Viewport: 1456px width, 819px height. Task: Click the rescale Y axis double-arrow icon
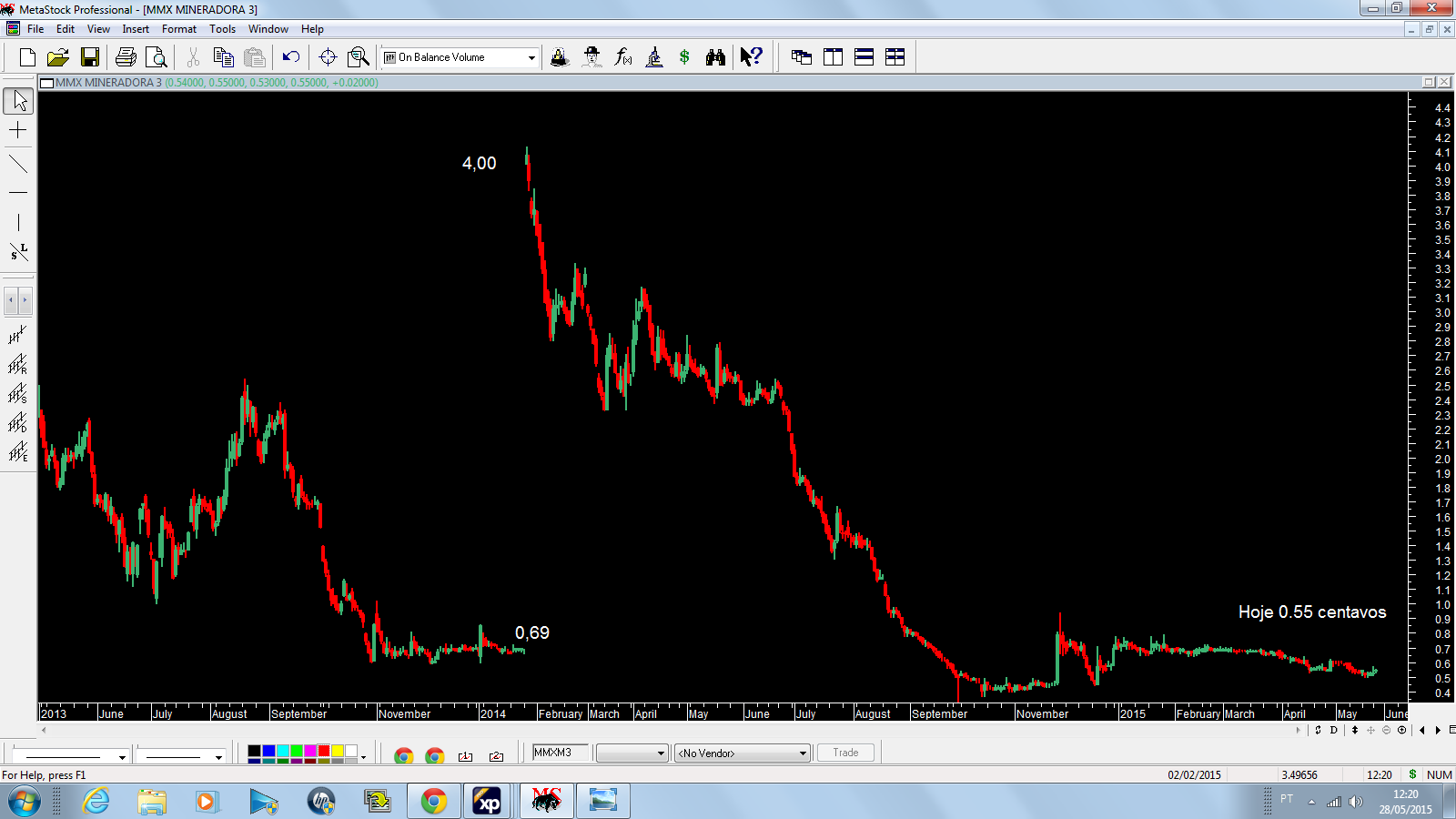click(x=1355, y=730)
